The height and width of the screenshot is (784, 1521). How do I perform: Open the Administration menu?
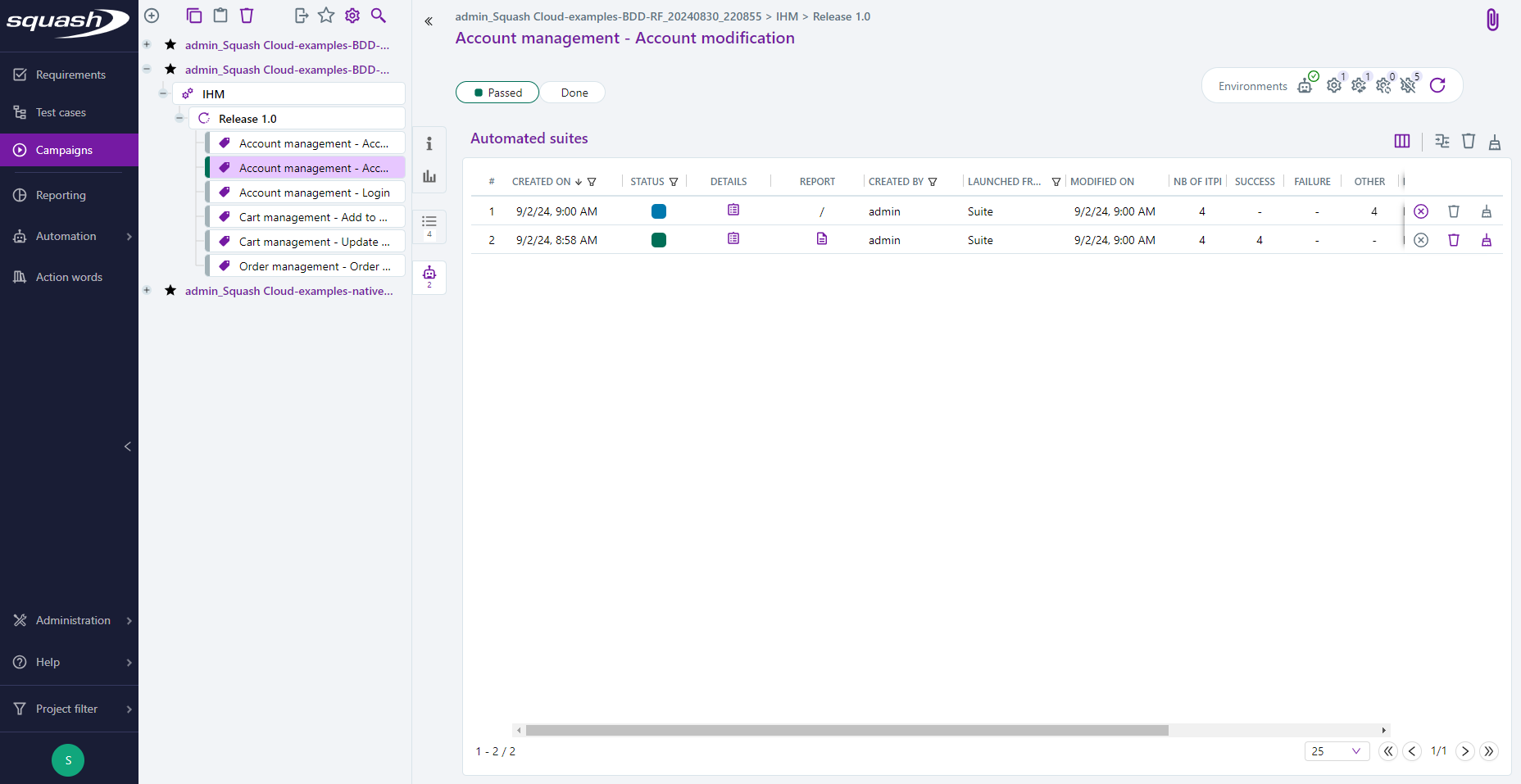pyautogui.click(x=71, y=620)
